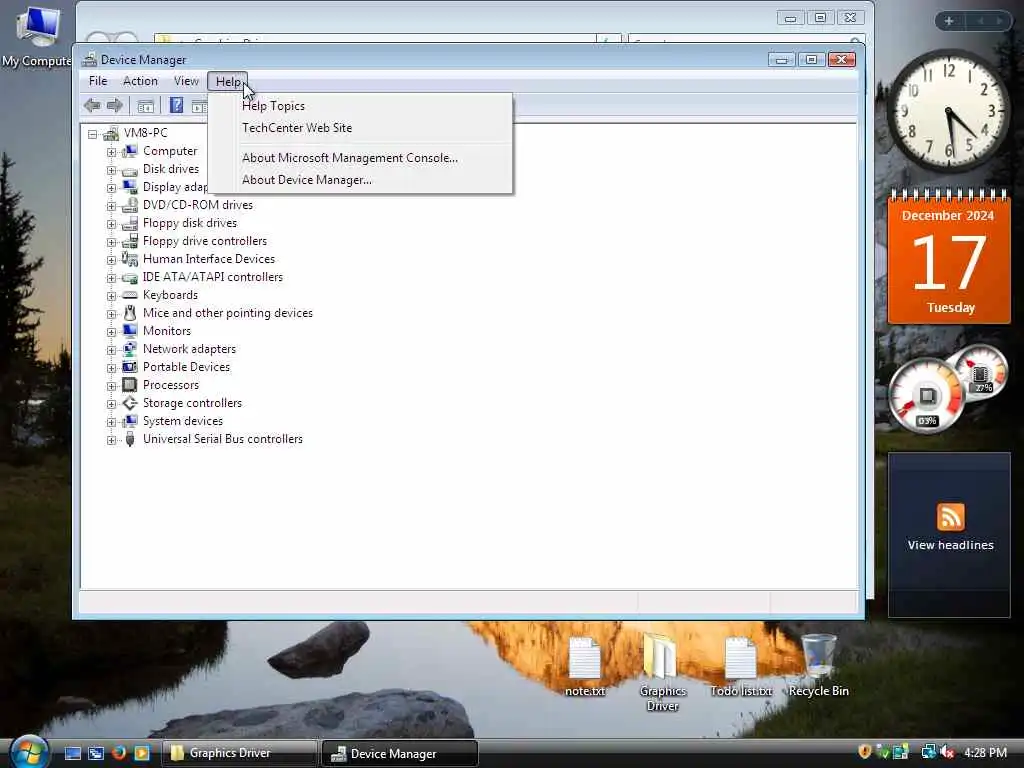Click the Keyboards category icon
This screenshot has width=1024, height=768.
(130, 295)
